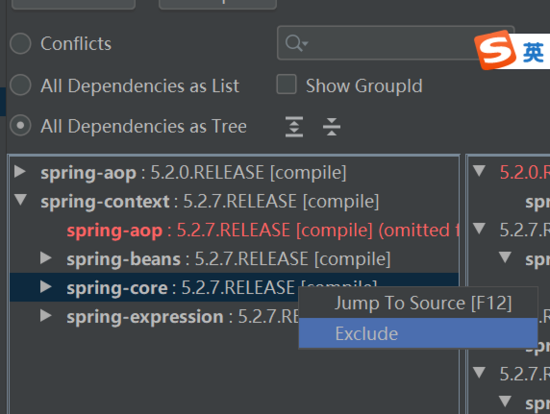The height and width of the screenshot is (414, 550).
Task: Select the Conflicts radio button
Action: tap(20, 44)
